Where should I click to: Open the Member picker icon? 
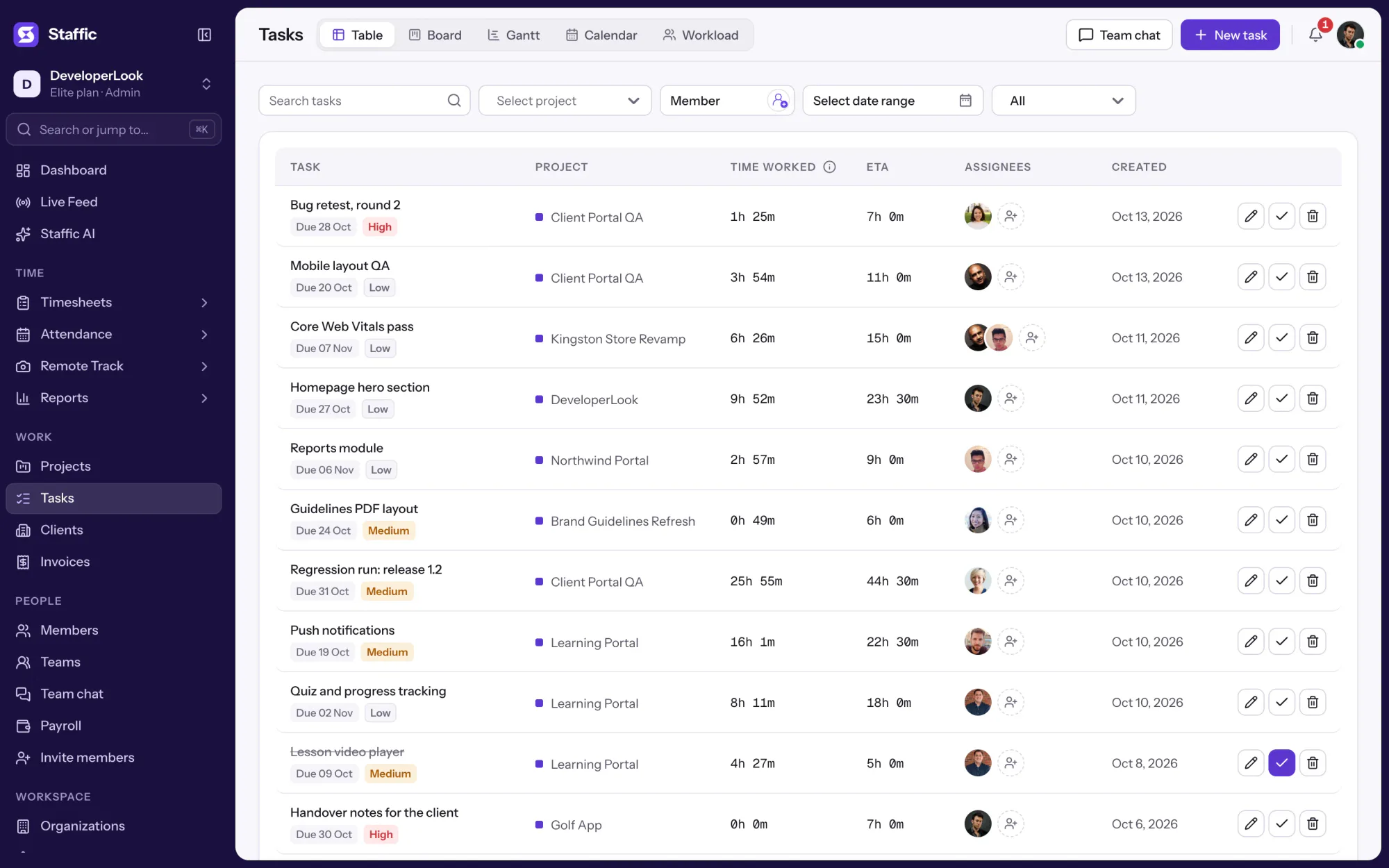pos(779,101)
